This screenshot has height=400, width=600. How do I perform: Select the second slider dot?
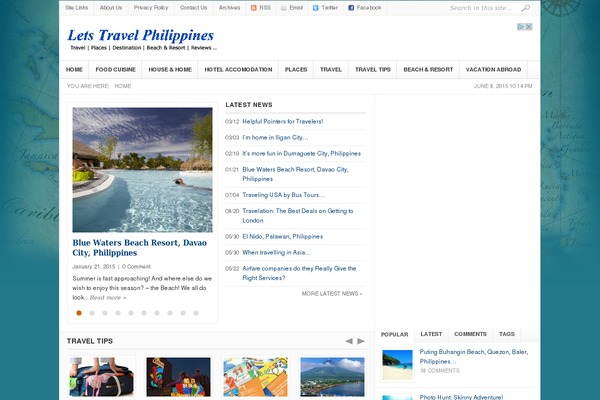[x=92, y=313]
